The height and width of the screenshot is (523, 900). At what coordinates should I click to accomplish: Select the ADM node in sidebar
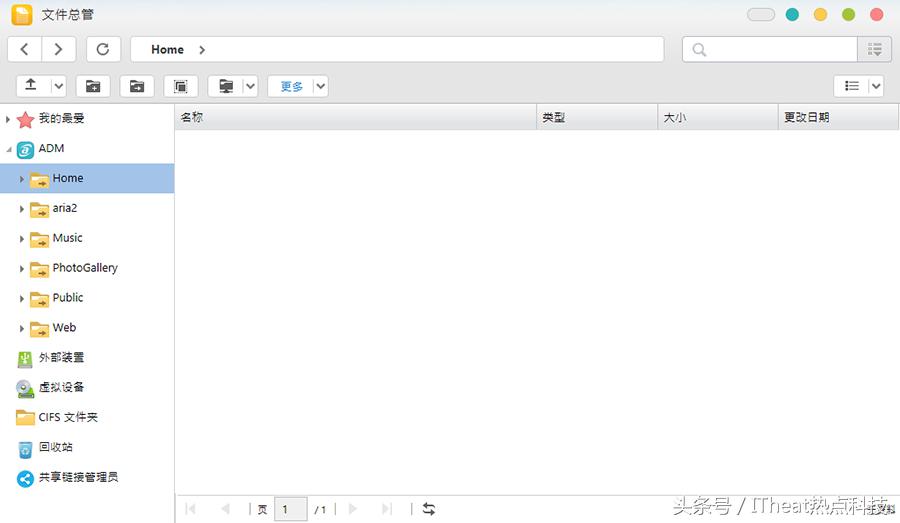coord(41,149)
